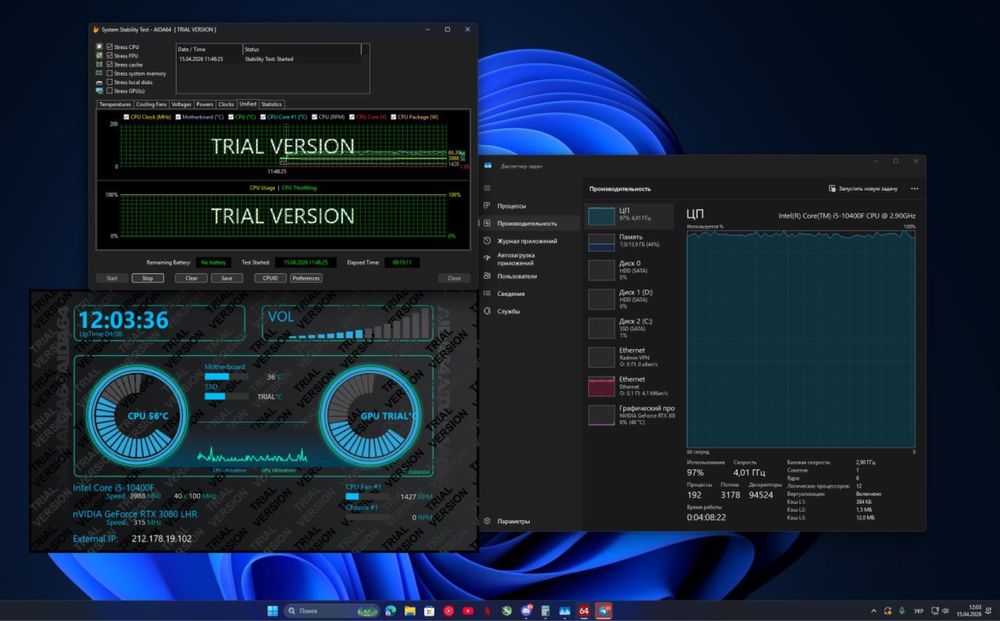Click the Start button in AIDA64 window

coord(112,278)
